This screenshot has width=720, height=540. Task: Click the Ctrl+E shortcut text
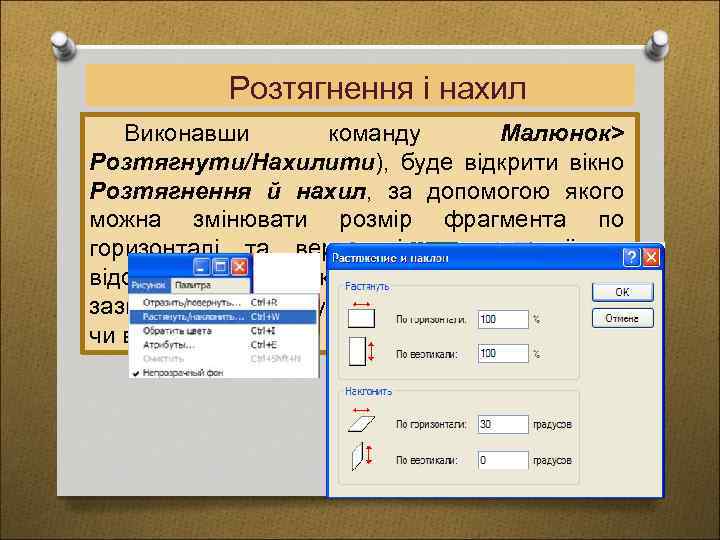pyautogui.click(x=264, y=345)
